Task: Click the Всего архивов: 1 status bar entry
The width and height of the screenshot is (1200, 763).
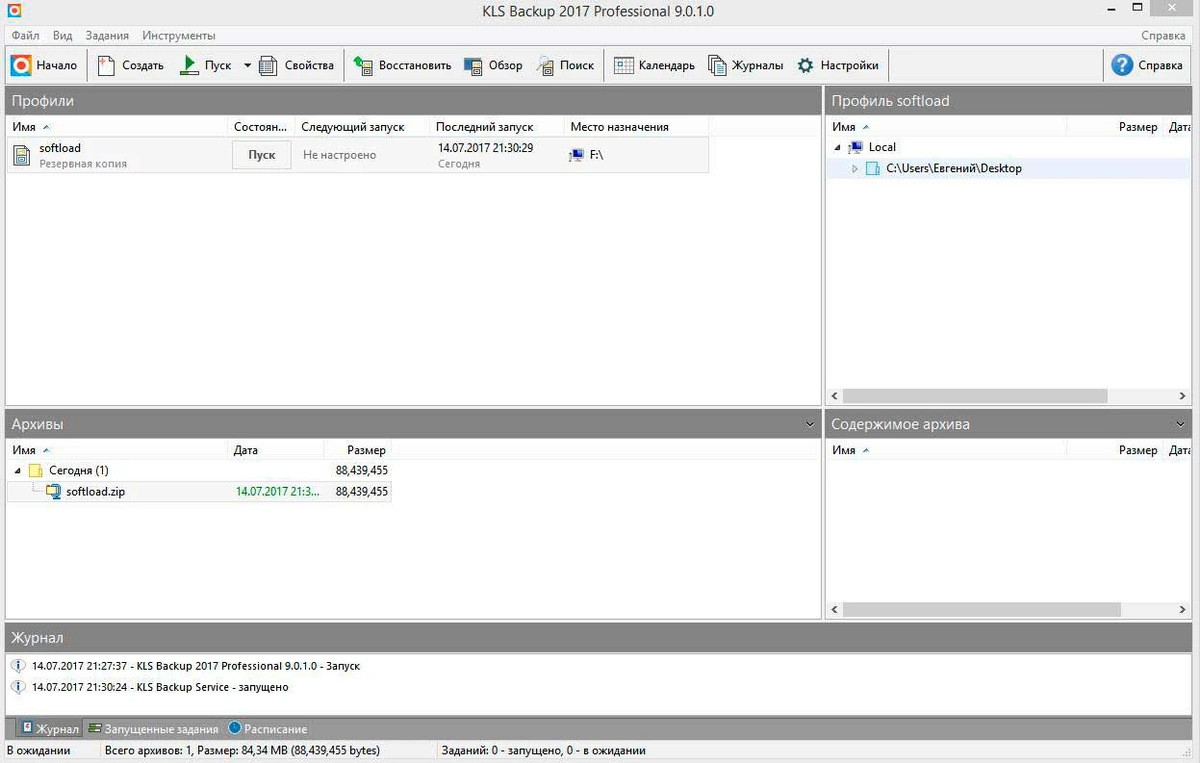Action: click(x=242, y=750)
